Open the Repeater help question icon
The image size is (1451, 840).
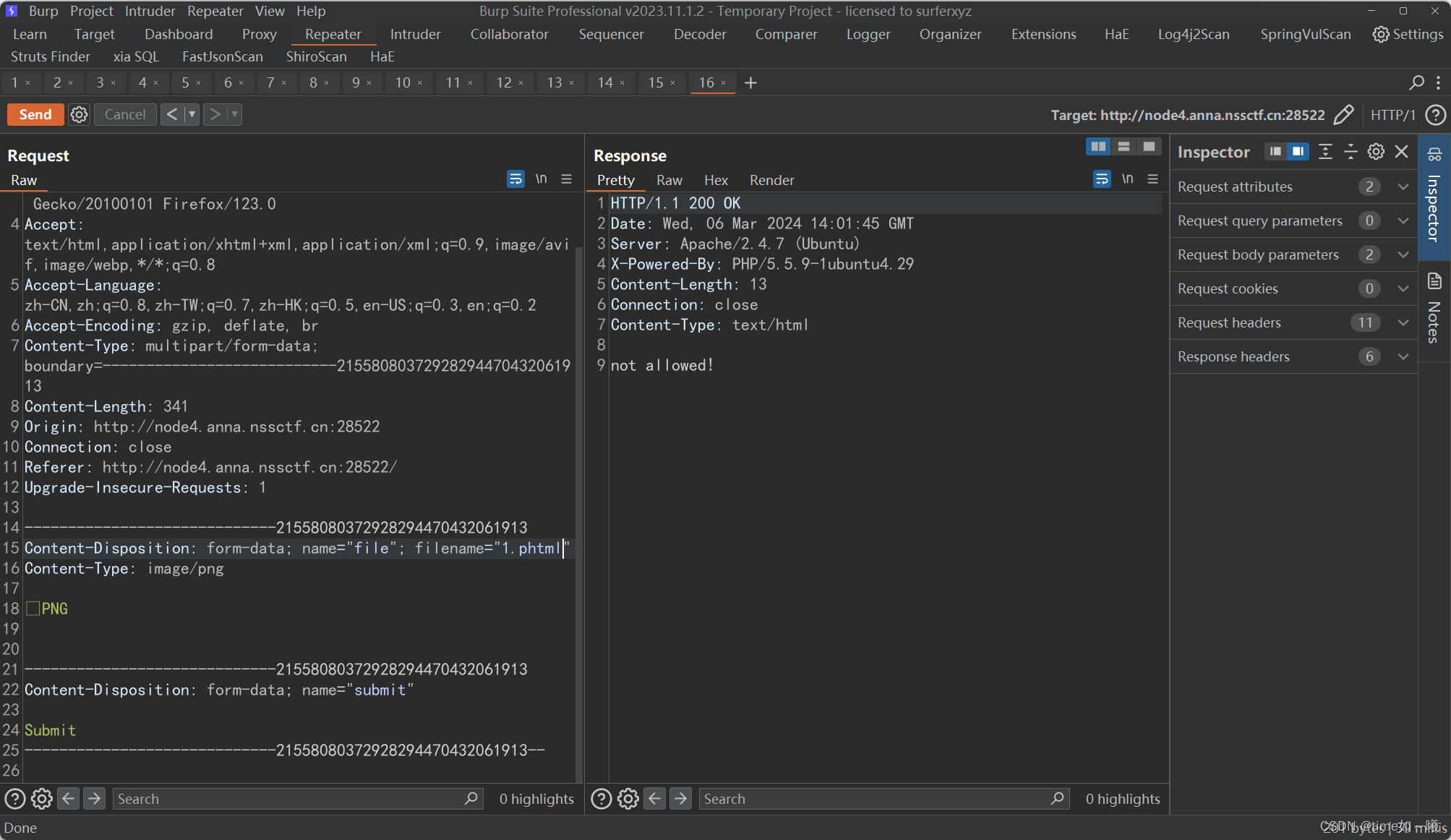point(1435,115)
